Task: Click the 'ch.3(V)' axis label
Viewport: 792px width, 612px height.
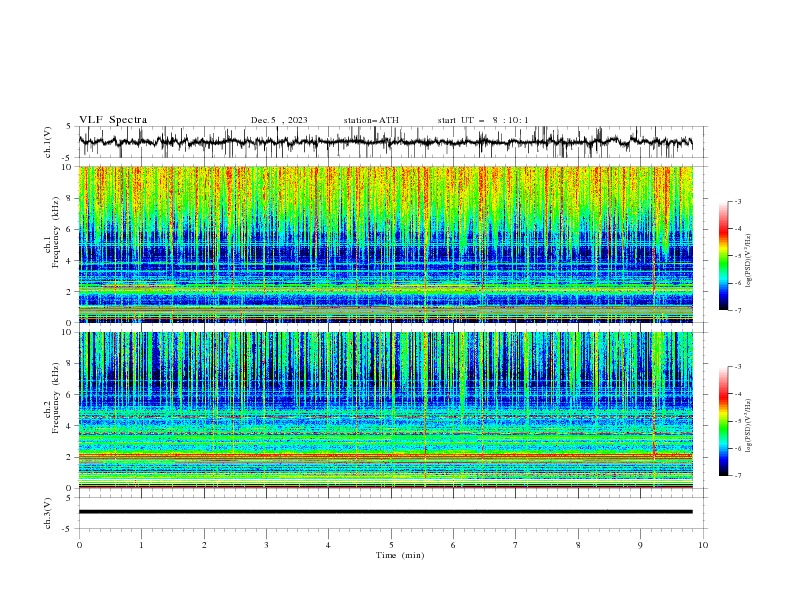Action: (x=48, y=514)
